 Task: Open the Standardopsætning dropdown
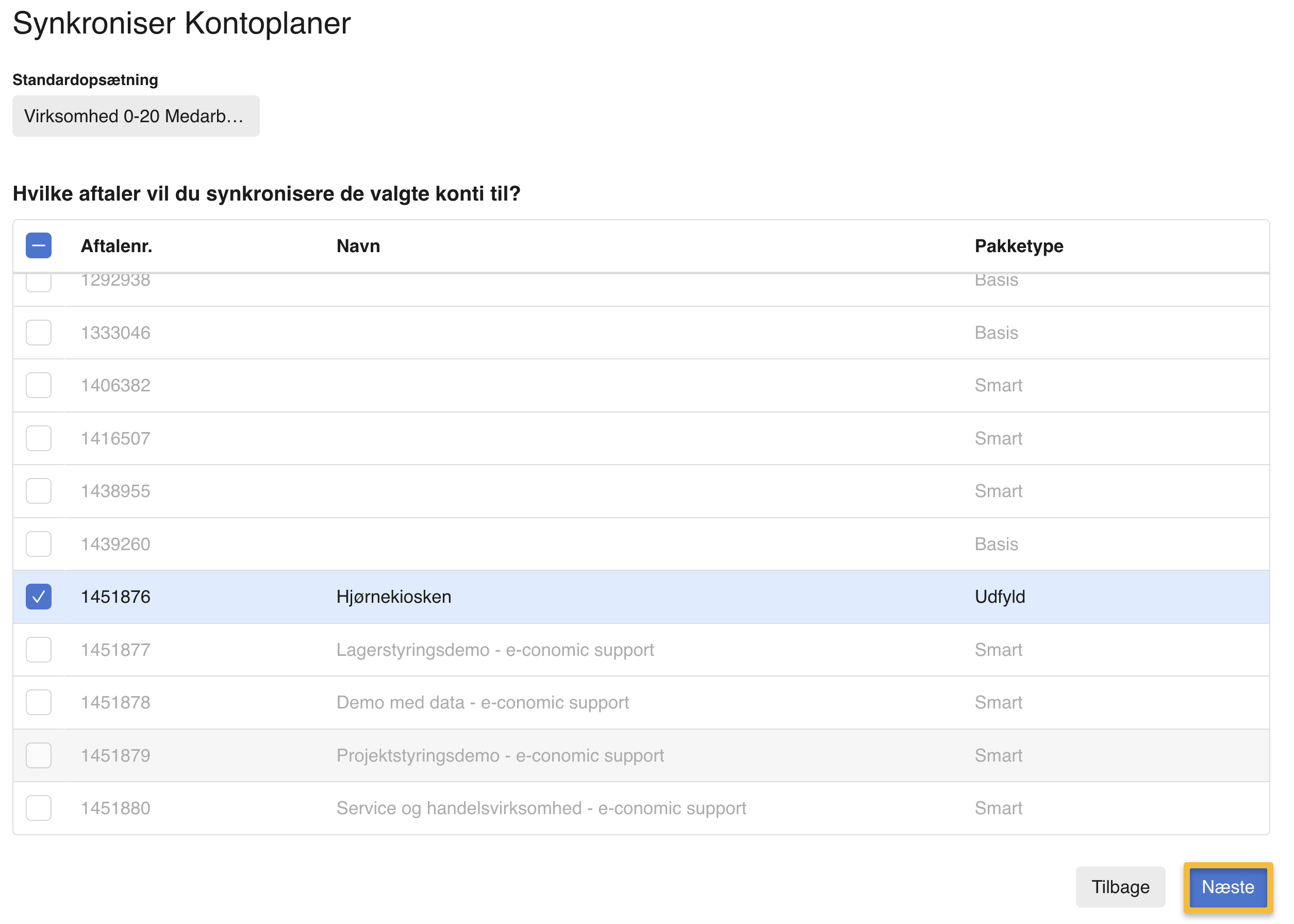point(136,116)
